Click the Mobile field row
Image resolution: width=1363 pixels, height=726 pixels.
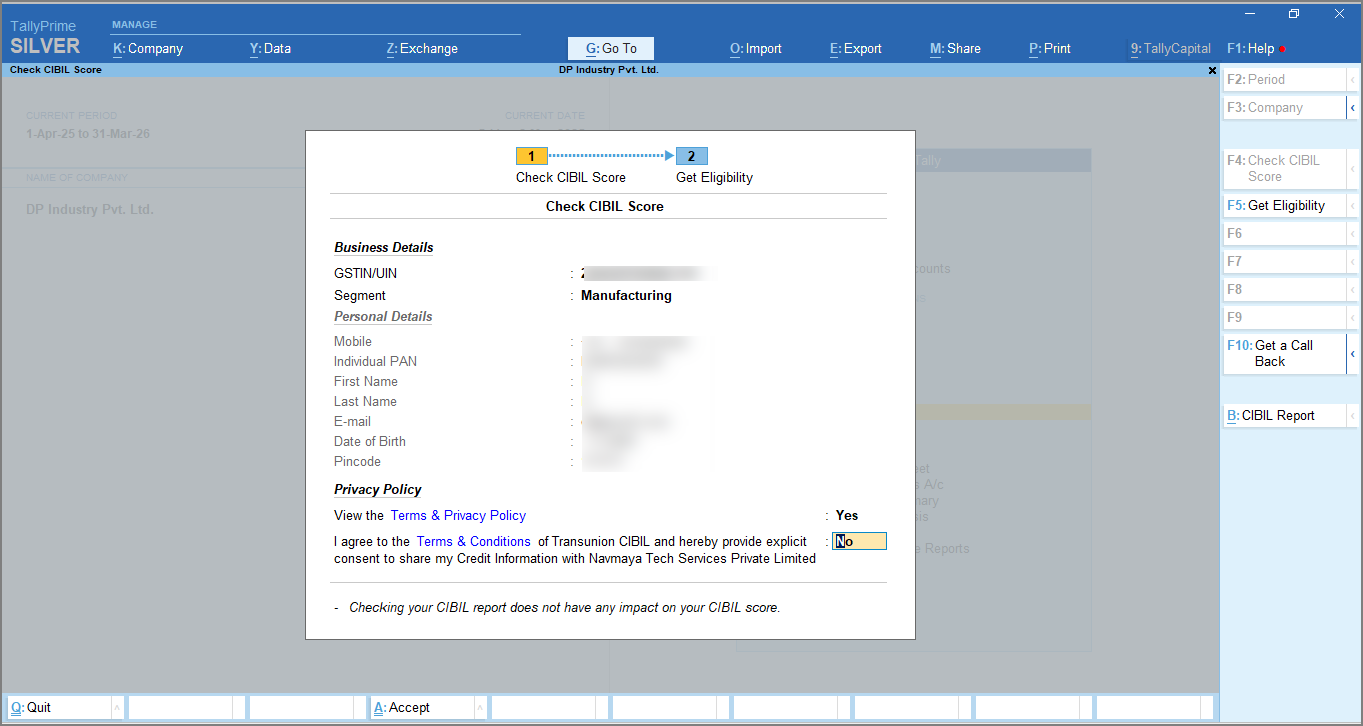pos(520,341)
